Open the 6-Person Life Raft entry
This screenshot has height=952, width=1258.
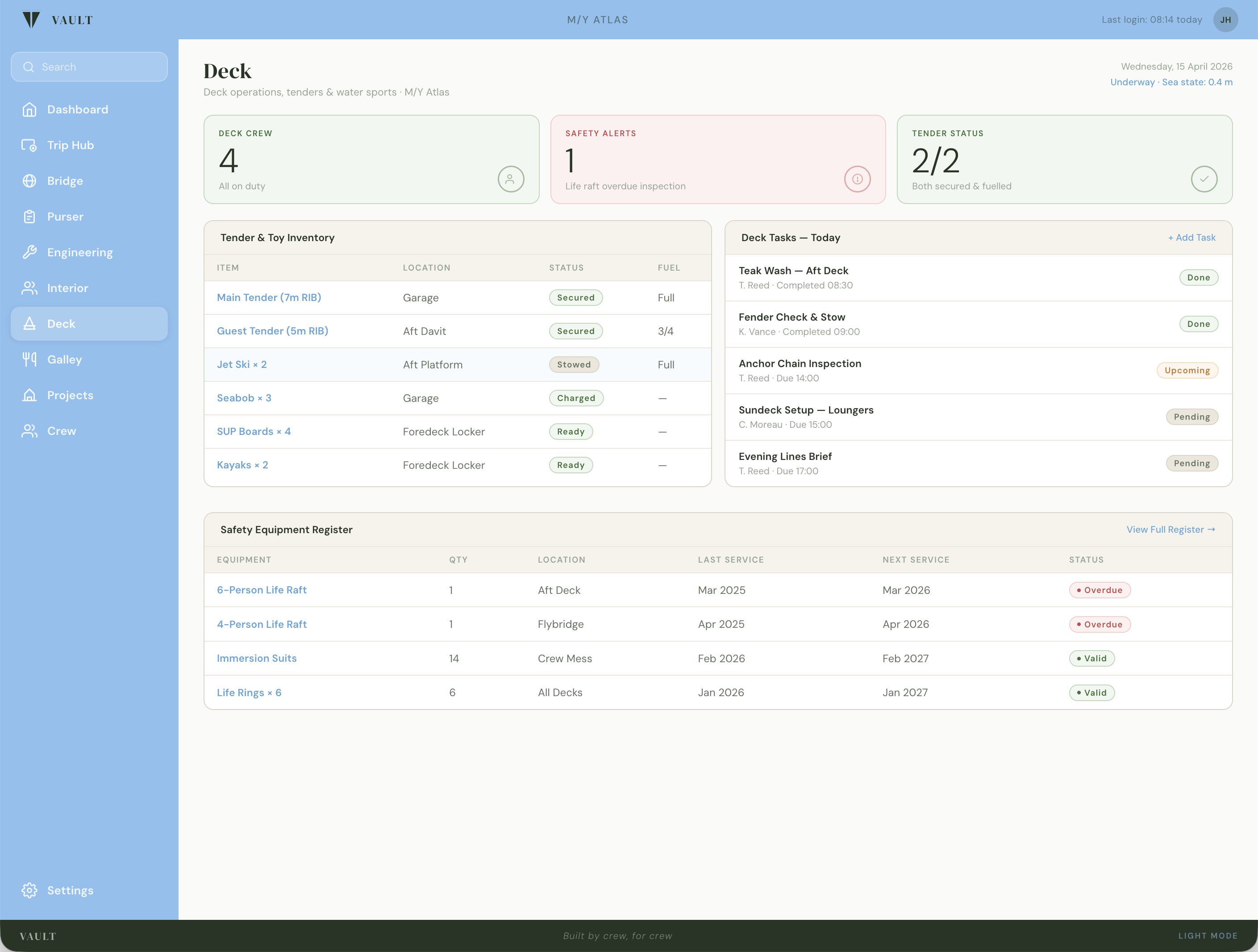pos(262,590)
